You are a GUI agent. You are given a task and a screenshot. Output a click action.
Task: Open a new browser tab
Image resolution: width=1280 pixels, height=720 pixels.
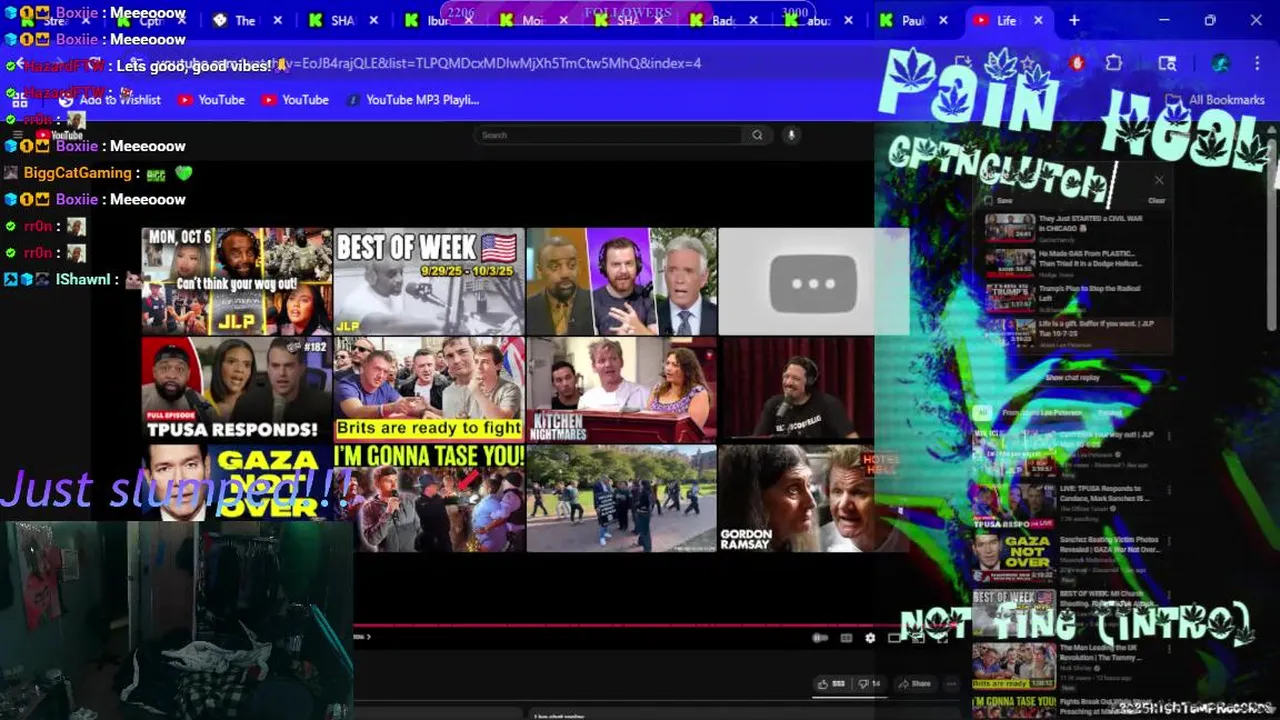1074,20
